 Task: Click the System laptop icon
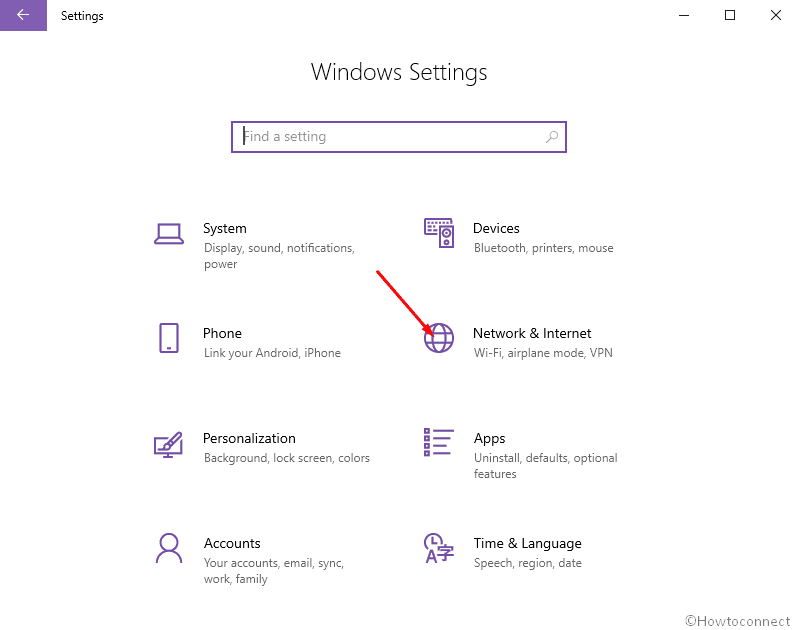[169, 234]
